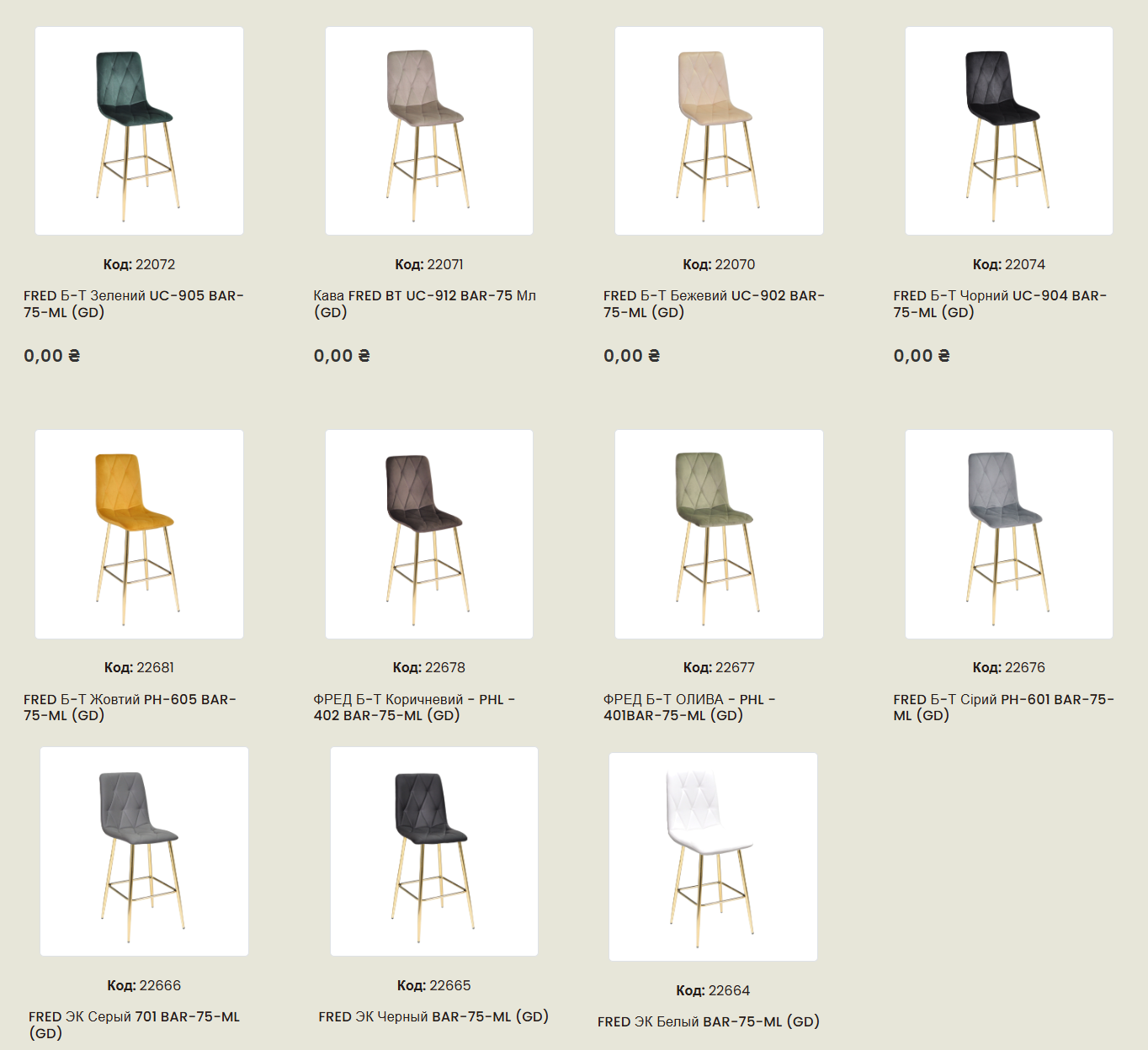Open FRED Б-Т Сірий PH-601 link
Viewport: 1148px width, 1050px height.
tap(1004, 708)
